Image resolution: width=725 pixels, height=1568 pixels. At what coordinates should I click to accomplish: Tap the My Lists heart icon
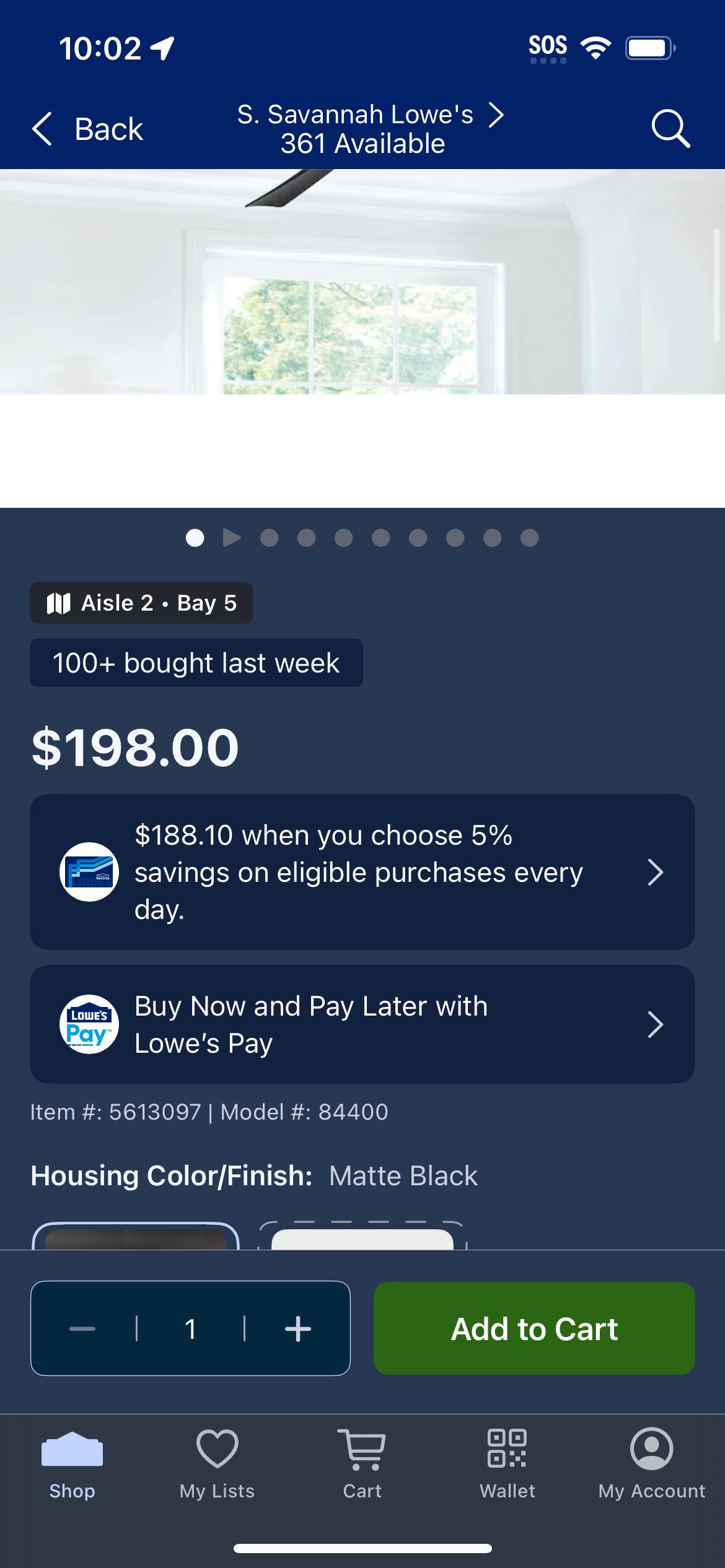pyautogui.click(x=217, y=1448)
